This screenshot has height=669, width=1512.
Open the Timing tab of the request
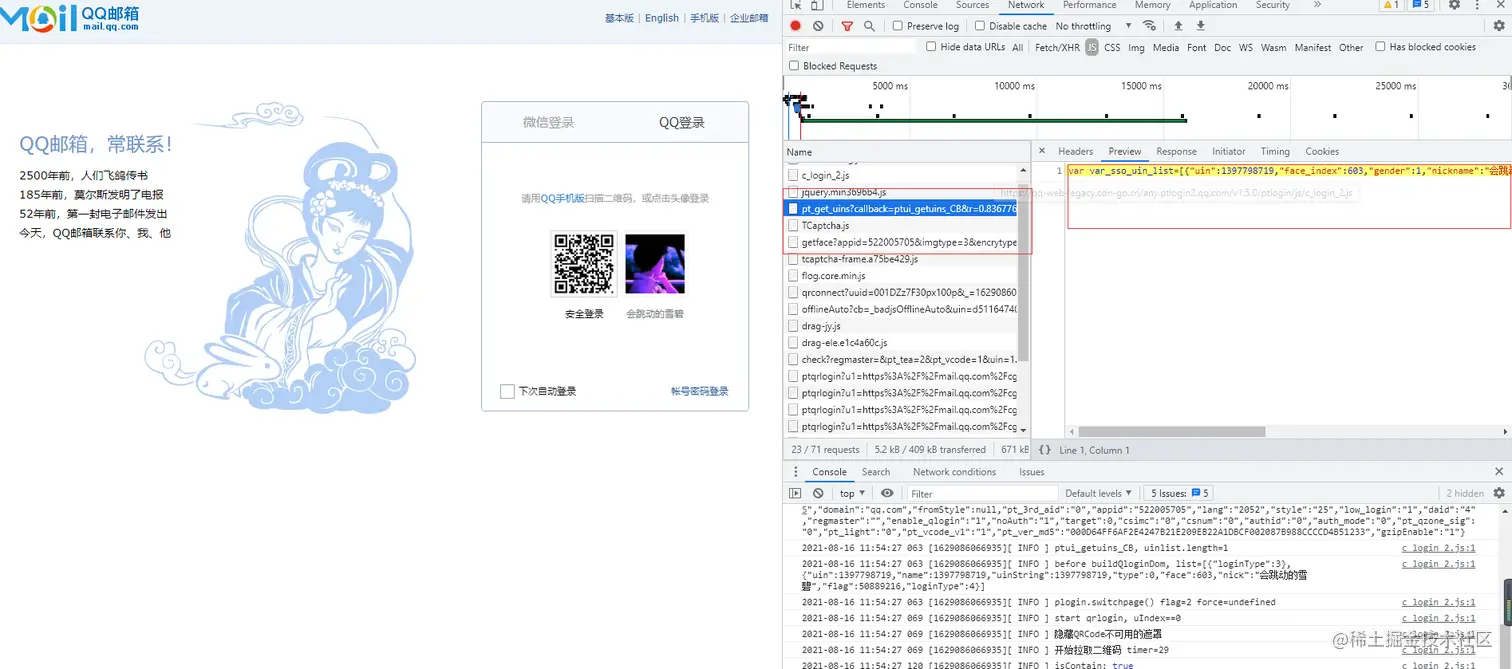[x=1275, y=151]
